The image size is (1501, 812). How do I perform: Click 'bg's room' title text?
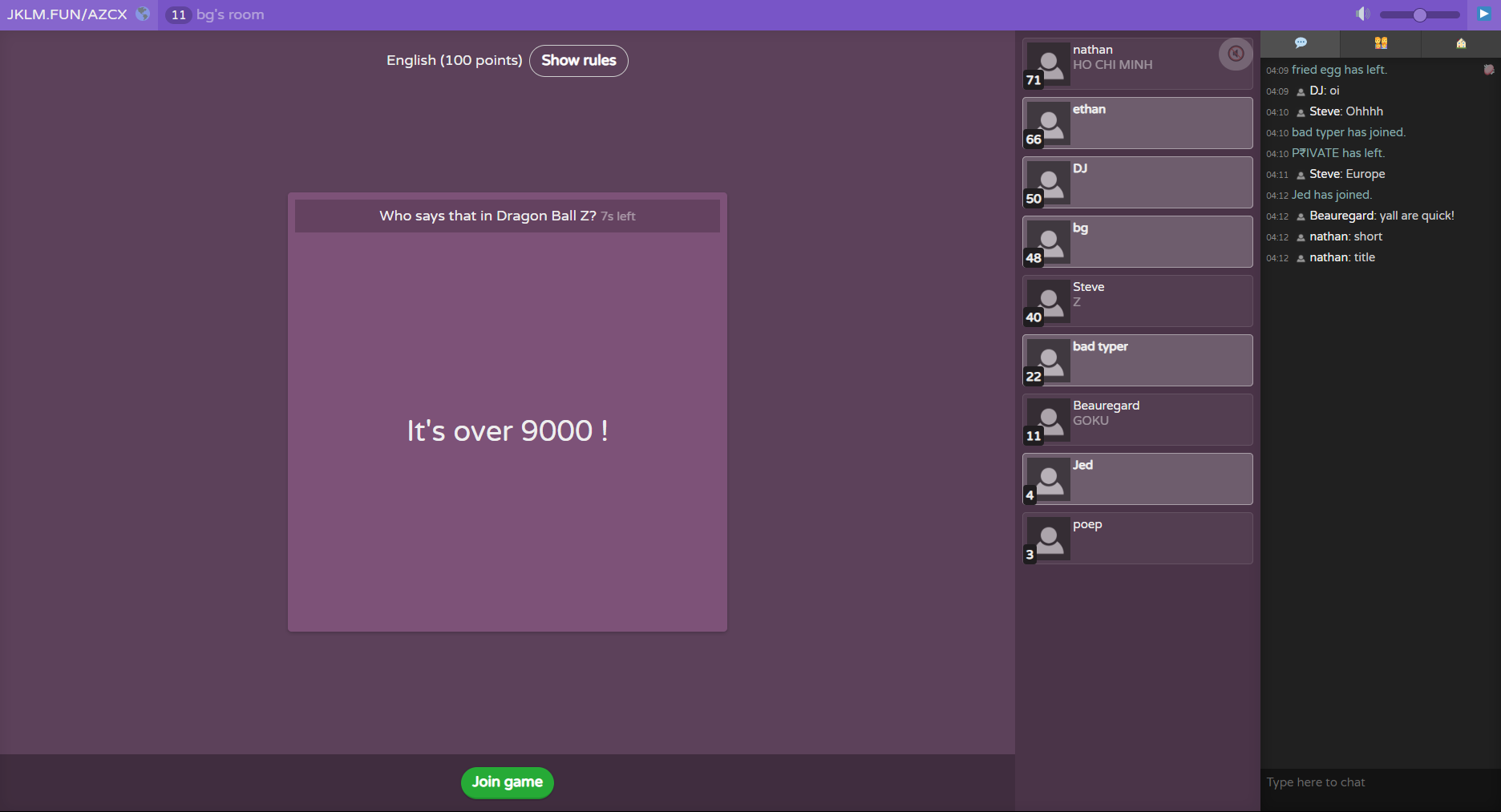coord(231,14)
